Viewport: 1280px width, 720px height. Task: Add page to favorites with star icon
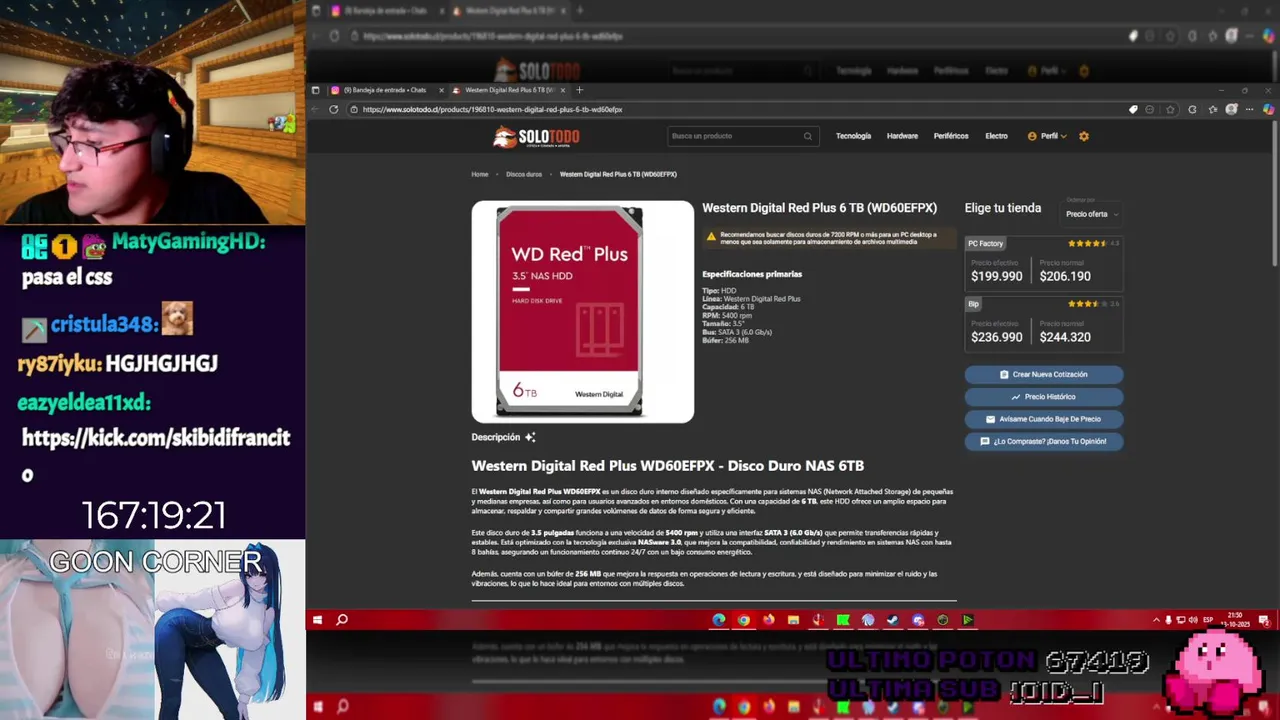pyautogui.click(x=1169, y=109)
